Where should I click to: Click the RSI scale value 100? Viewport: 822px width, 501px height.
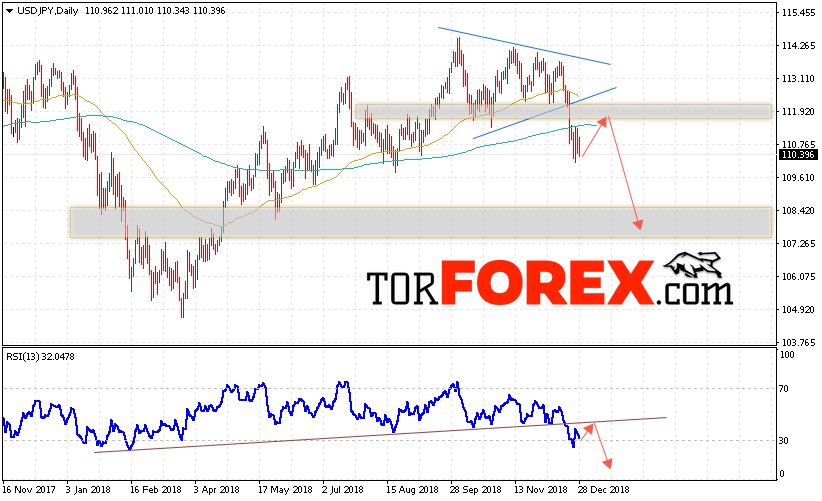click(787, 355)
